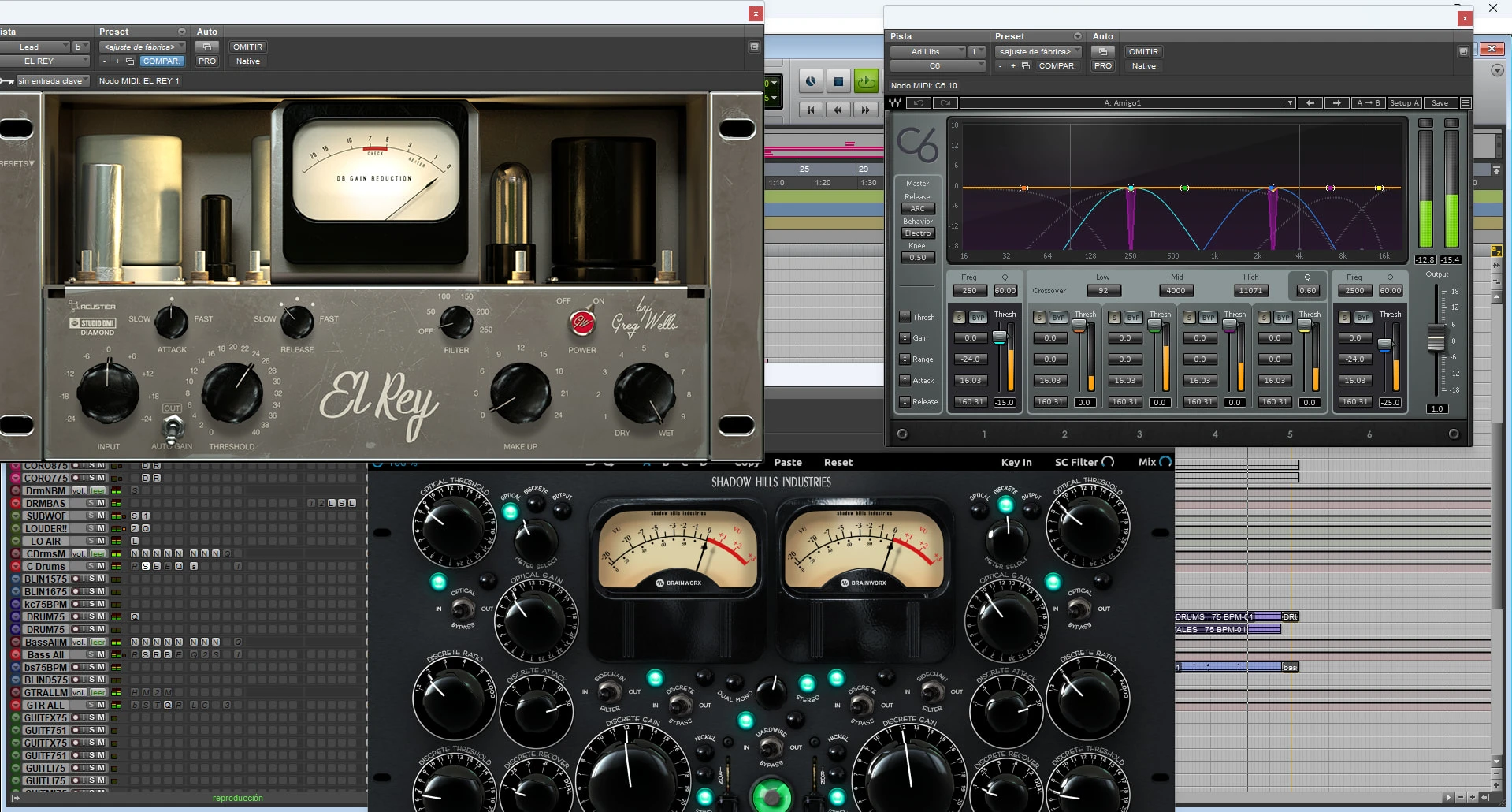Record-enable the kc75BPM track
This screenshot has width=1512, height=812.
(76, 604)
